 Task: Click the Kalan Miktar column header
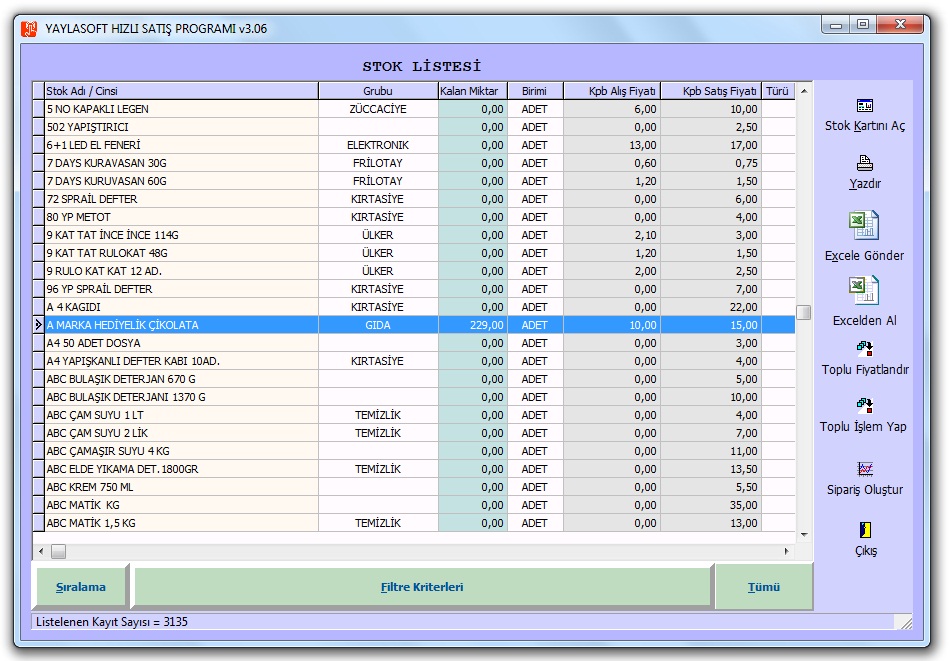pyautogui.click(x=473, y=91)
